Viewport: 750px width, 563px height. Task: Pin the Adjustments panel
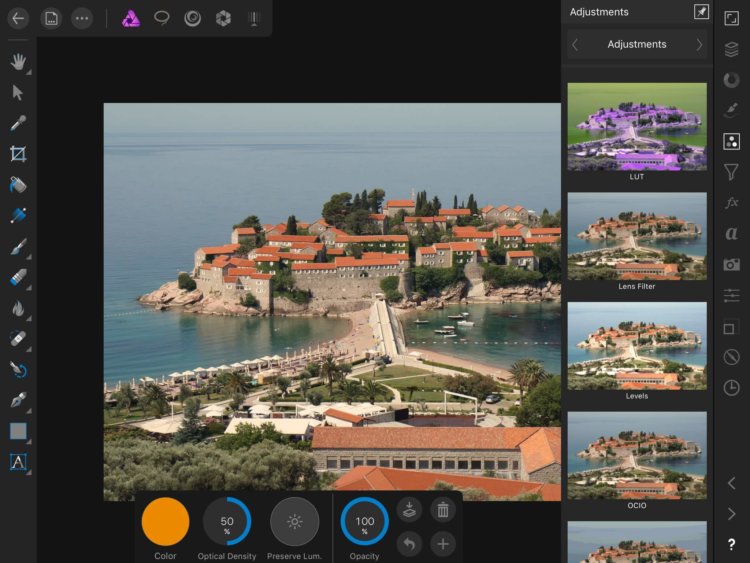(701, 12)
